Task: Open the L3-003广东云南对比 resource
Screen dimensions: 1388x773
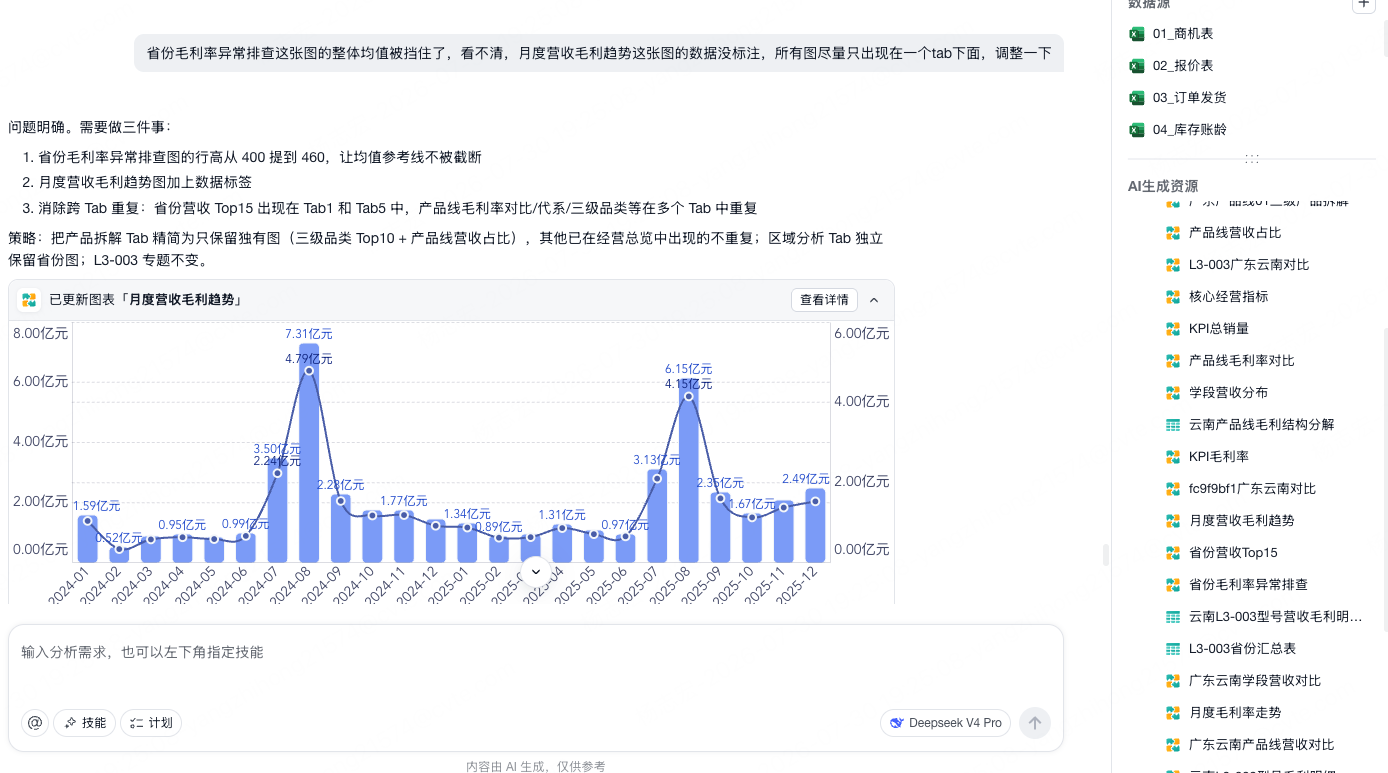Action: click(x=1249, y=265)
